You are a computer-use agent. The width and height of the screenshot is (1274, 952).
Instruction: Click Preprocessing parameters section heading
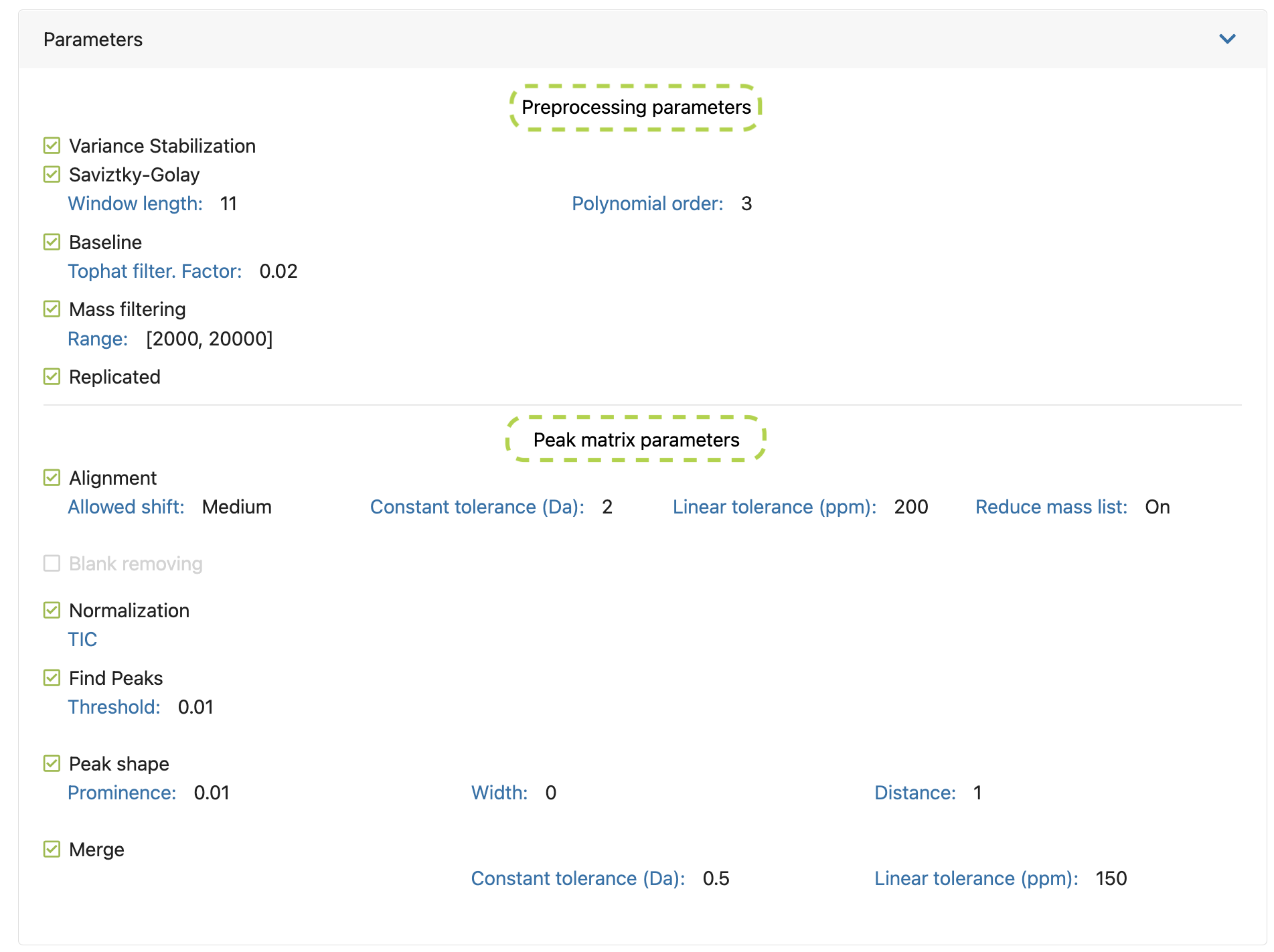click(x=636, y=107)
